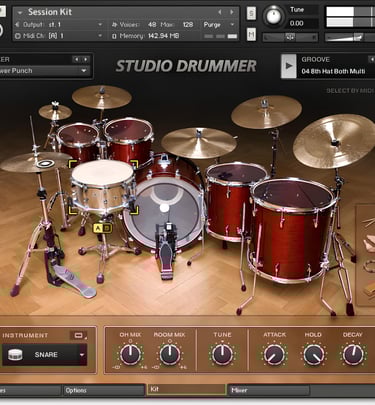Screen dimensions: 375x405
Task: Load next instrument with Session Kit right arrow
Action: coord(231,12)
